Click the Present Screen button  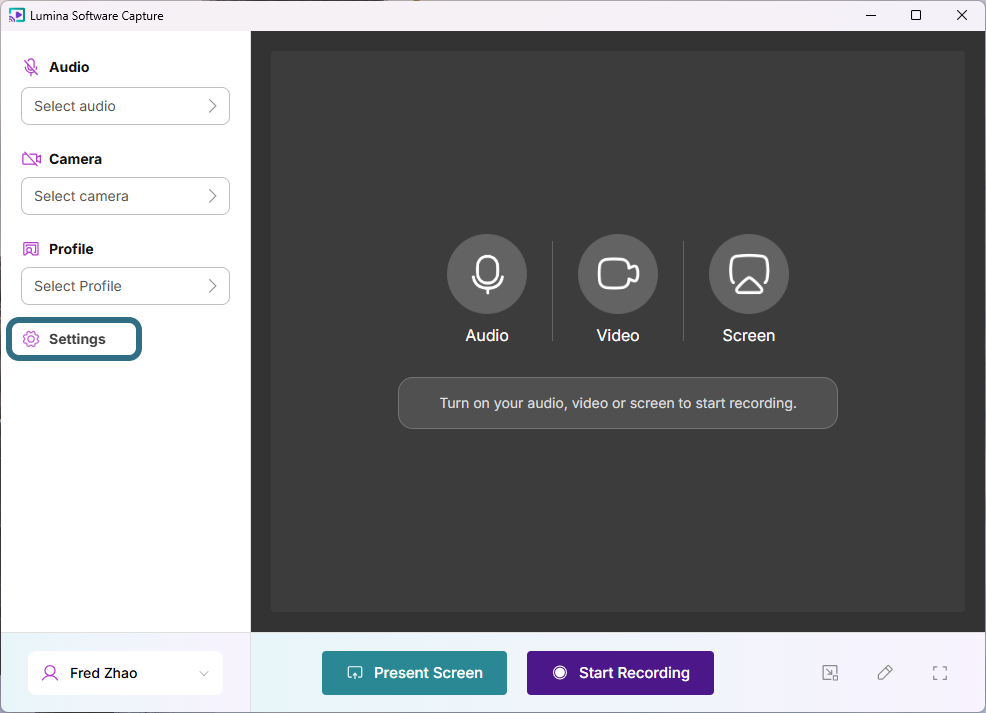tap(414, 673)
